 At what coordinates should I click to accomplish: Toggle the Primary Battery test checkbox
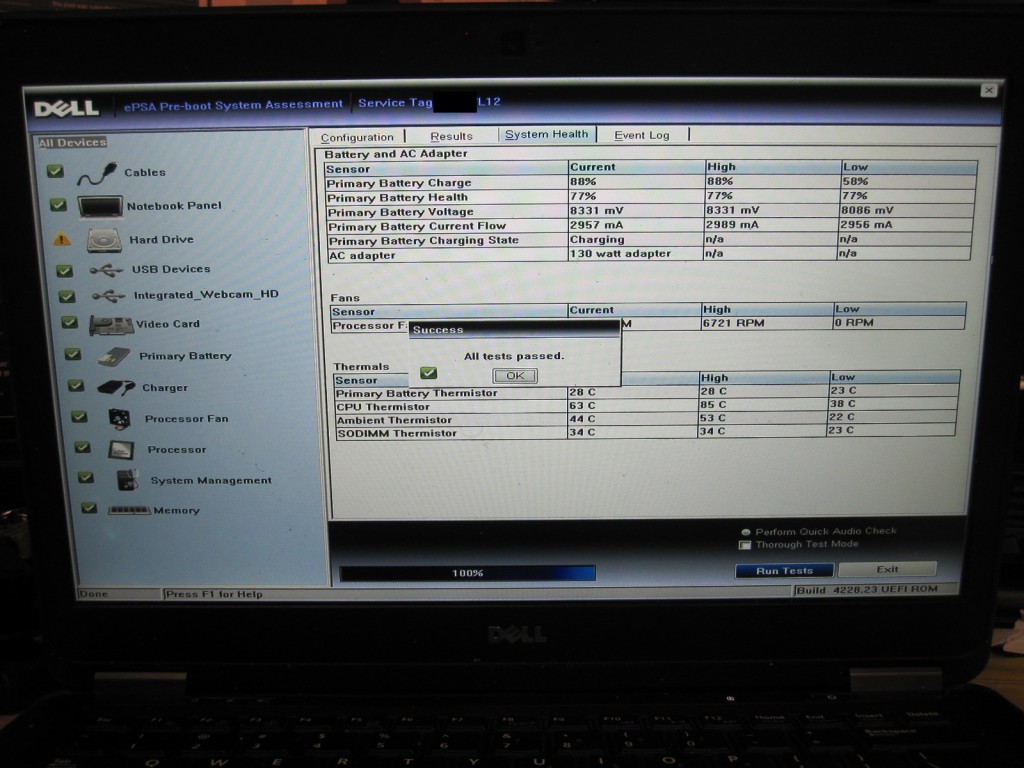click(72, 355)
